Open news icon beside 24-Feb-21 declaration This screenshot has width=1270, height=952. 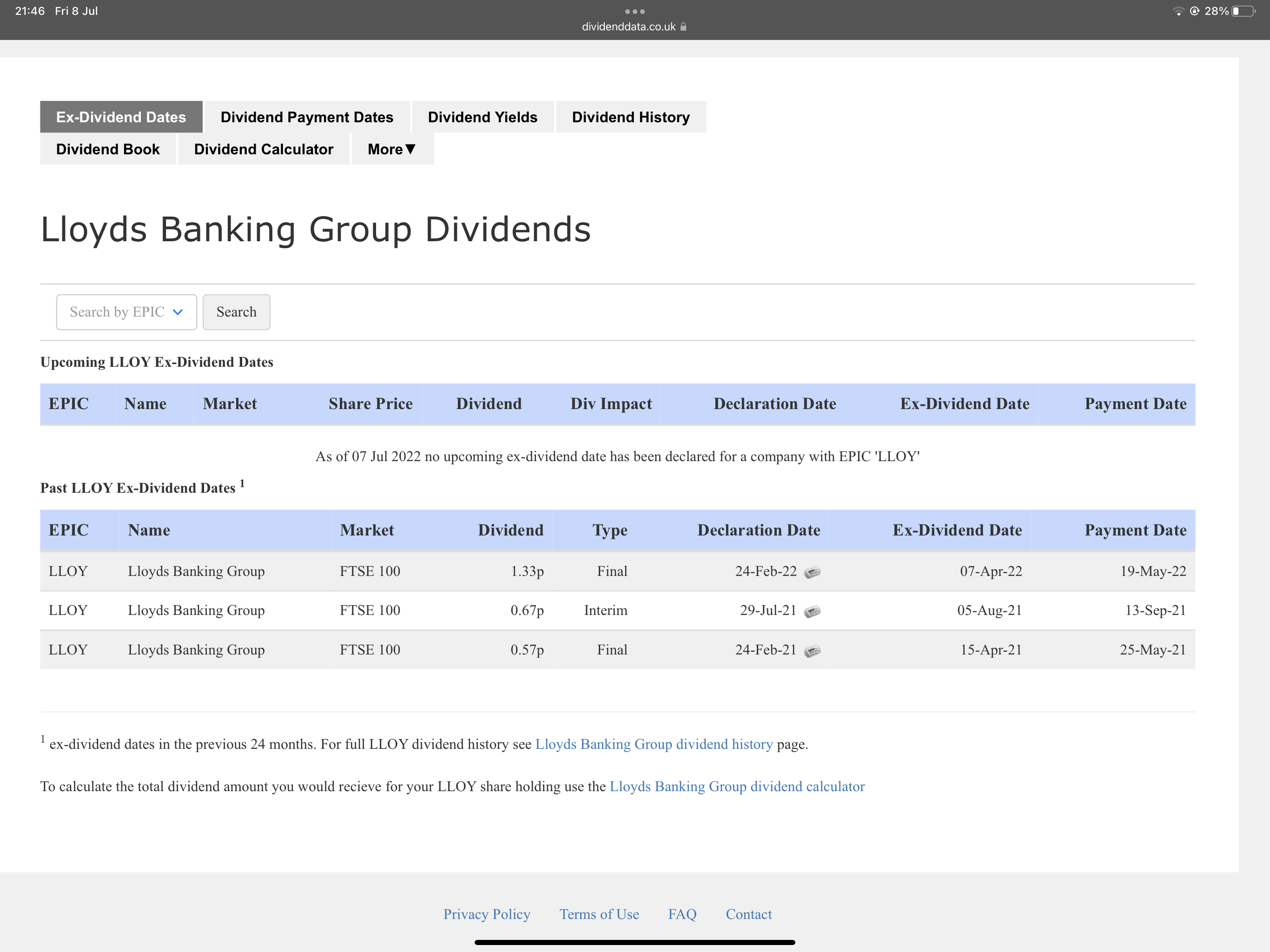tap(812, 651)
